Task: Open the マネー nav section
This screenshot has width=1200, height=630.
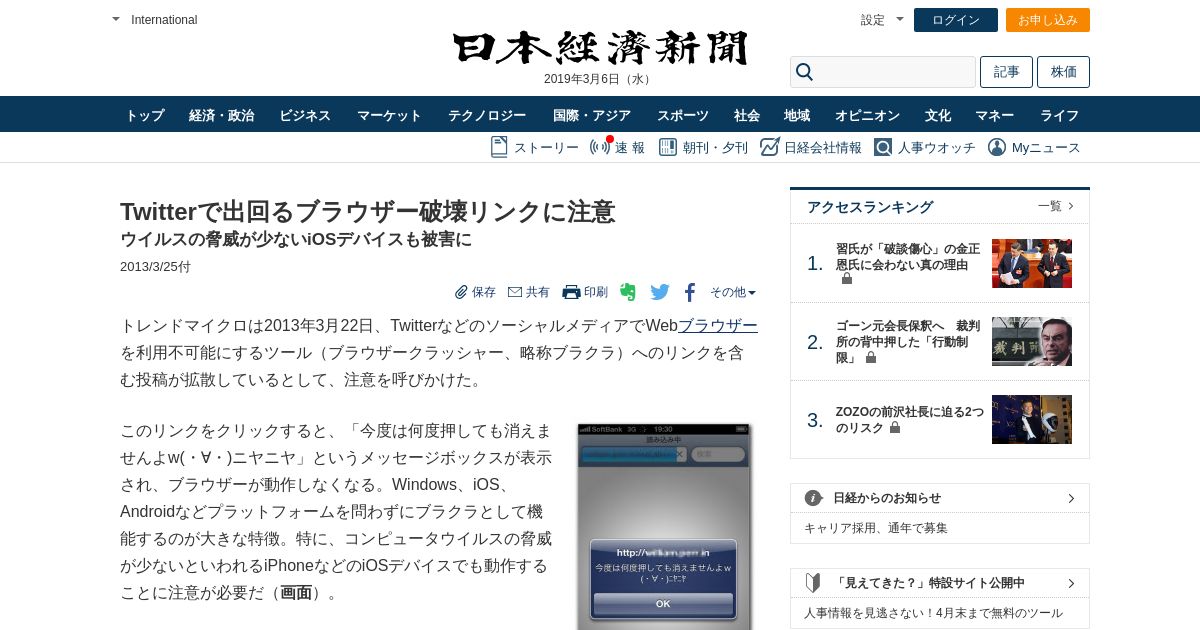Action: [x=995, y=115]
